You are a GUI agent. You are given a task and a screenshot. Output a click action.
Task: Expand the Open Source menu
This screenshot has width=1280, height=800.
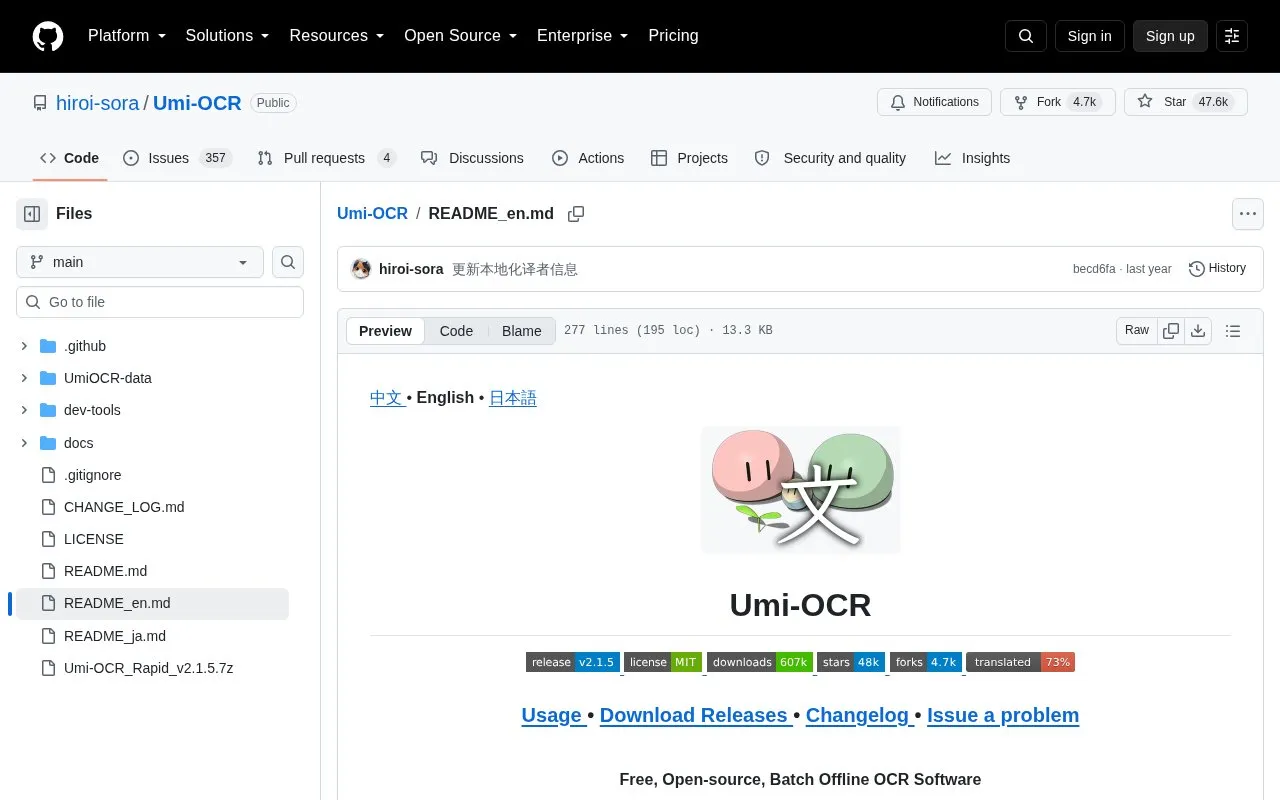(x=461, y=36)
